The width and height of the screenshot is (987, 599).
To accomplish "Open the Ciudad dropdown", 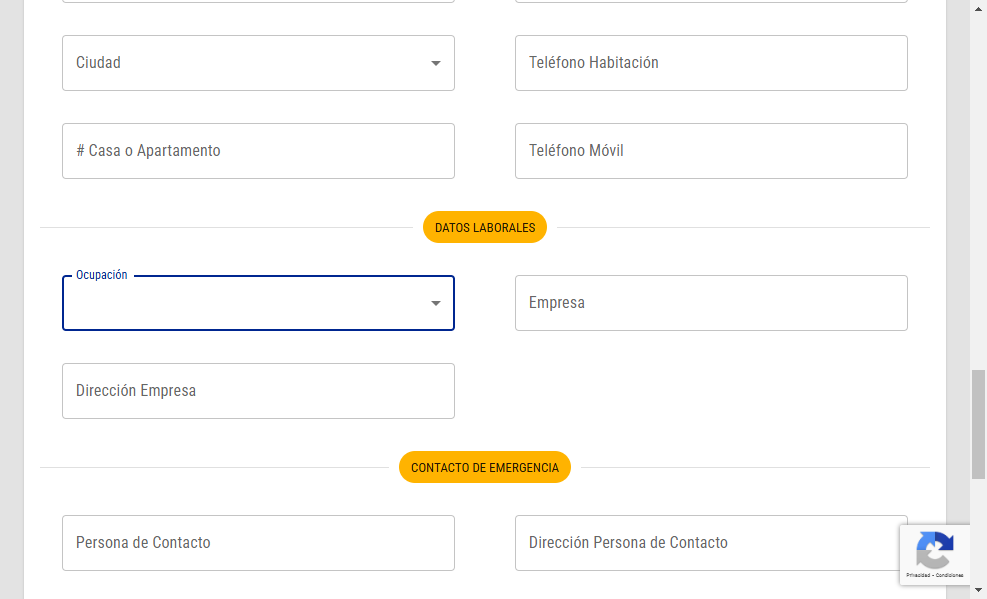I will (x=258, y=63).
